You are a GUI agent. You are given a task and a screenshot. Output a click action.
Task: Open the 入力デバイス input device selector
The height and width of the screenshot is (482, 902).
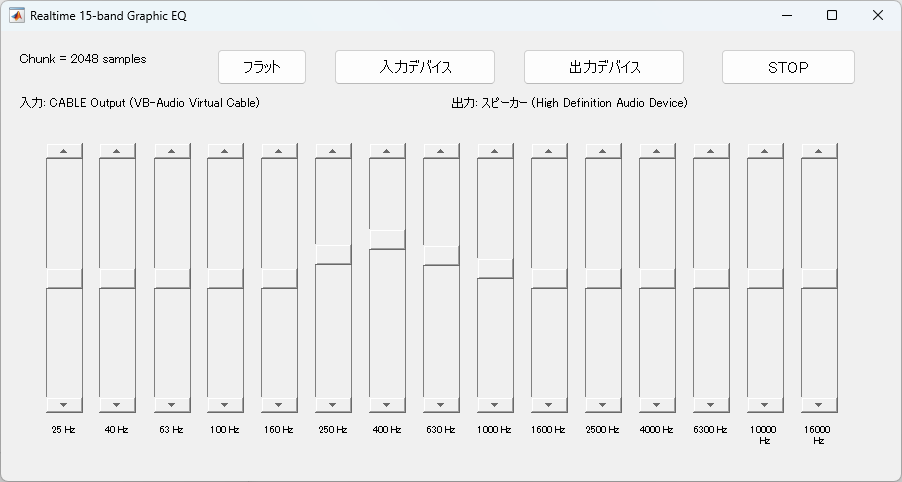[x=415, y=67]
